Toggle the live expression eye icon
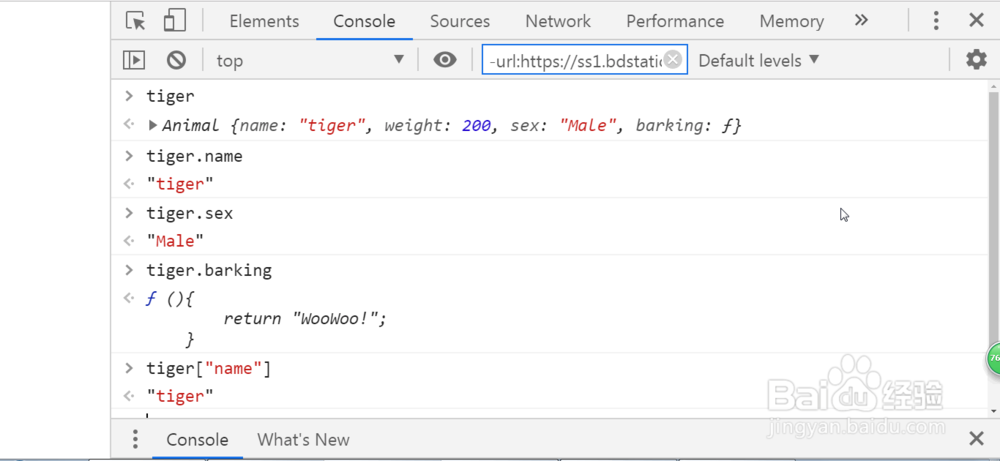Viewport: 1000px width, 461px height. [445, 60]
